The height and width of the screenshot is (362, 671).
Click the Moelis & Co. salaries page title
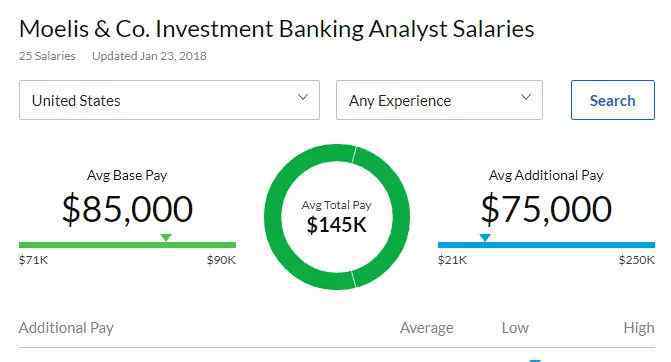pyautogui.click(x=276, y=29)
